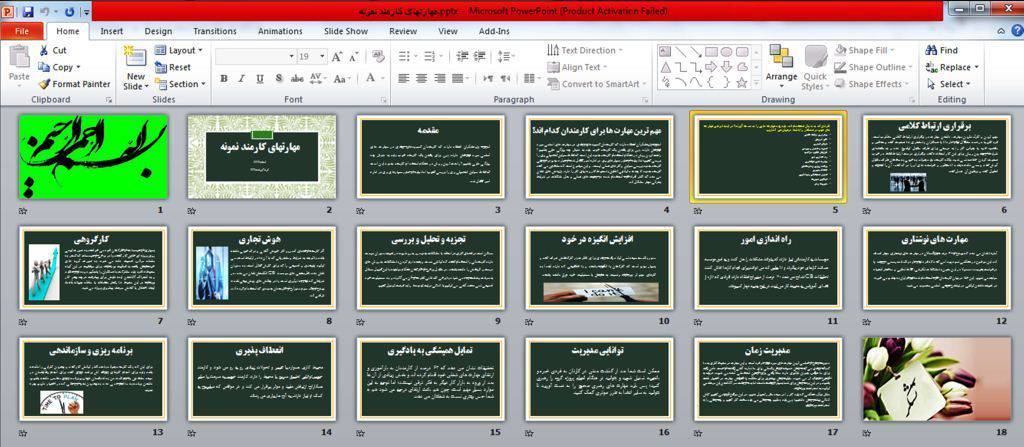Click the Redo icon in quick access toolbar
Viewport: 1024px width, 447px height.
point(70,11)
